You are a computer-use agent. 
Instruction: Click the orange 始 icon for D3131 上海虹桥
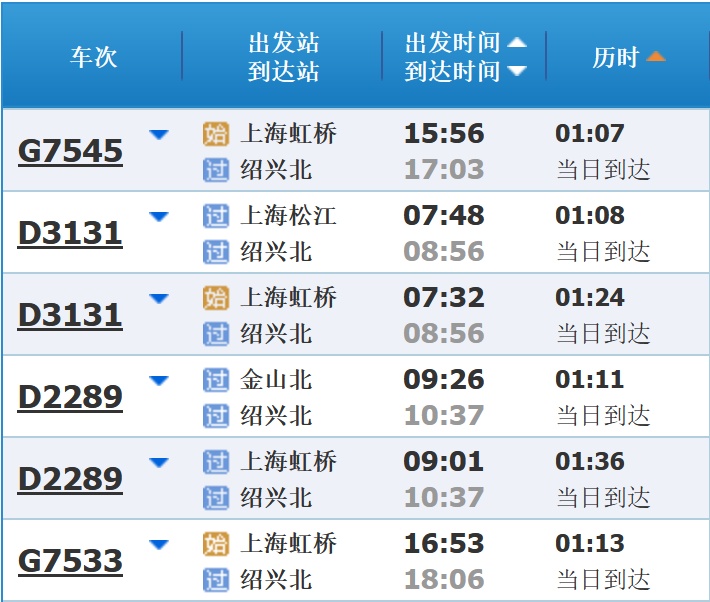(216, 298)
